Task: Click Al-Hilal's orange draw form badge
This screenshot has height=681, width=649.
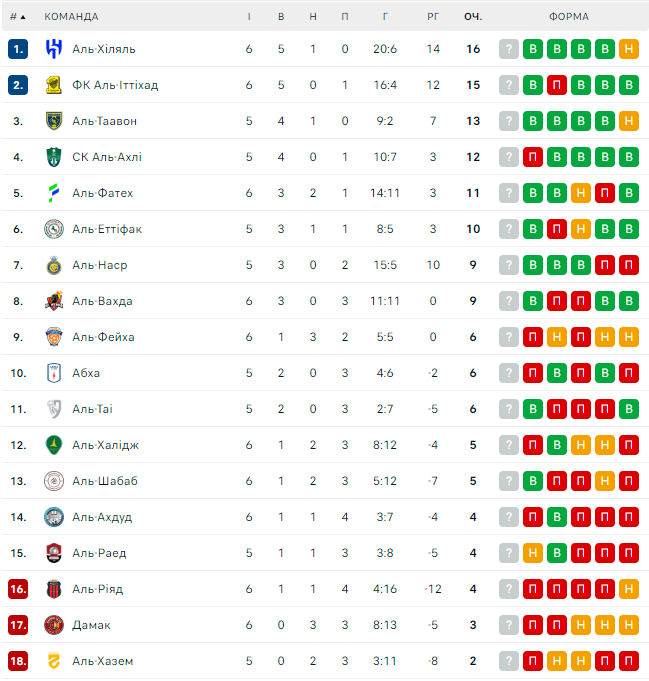Action: click(x=629, y=49)
